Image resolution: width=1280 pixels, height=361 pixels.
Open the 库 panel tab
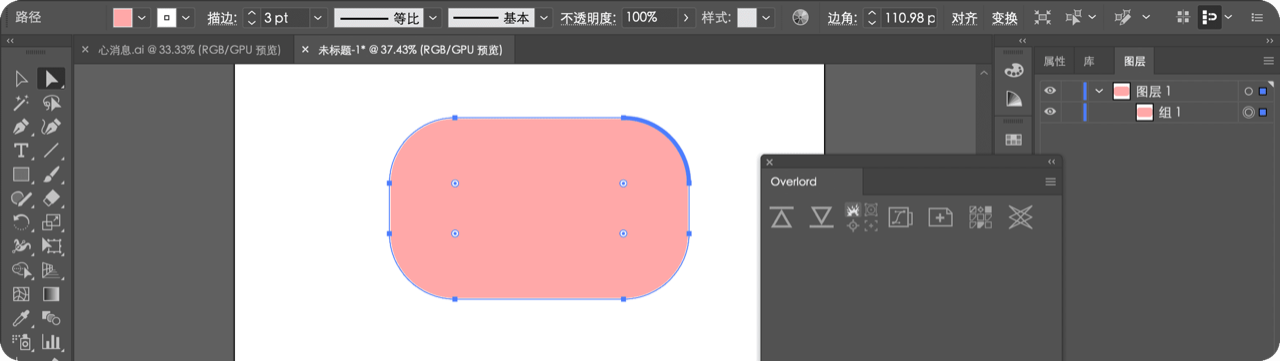pos(1089,61)
